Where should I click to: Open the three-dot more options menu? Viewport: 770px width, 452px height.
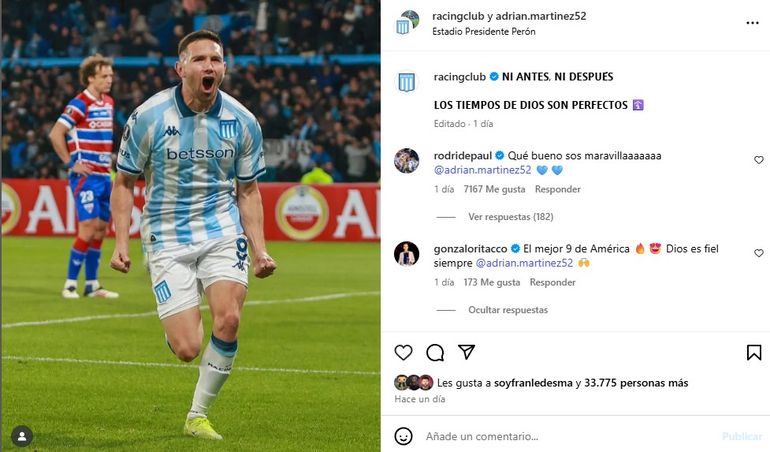coord(752,23)
